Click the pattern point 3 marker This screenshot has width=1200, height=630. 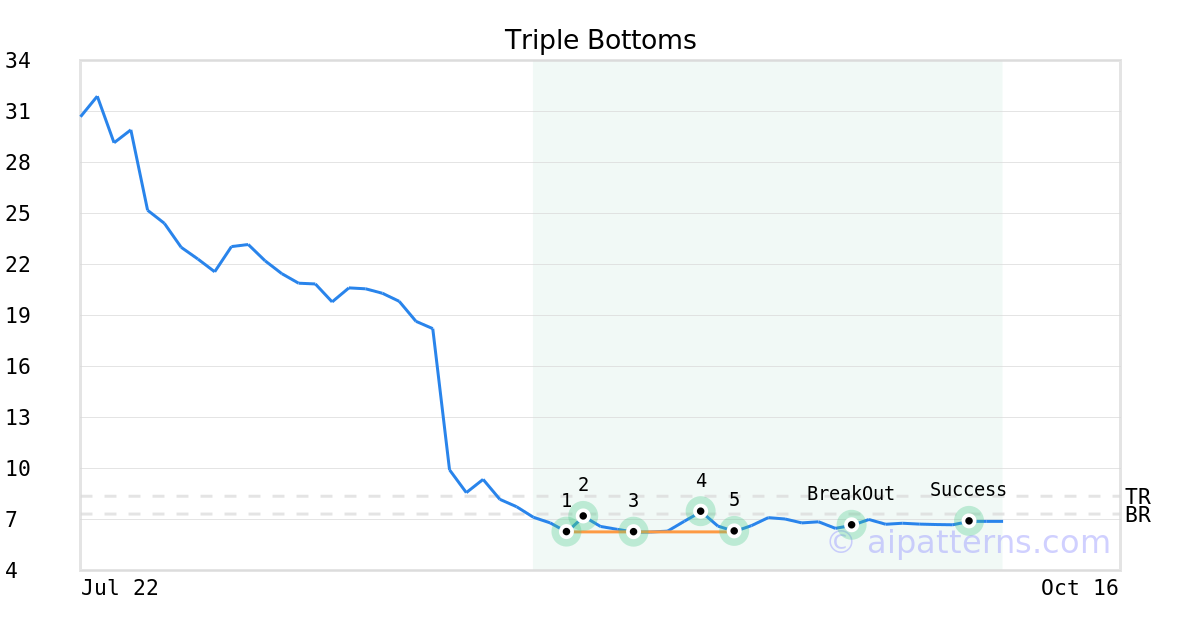633,532
